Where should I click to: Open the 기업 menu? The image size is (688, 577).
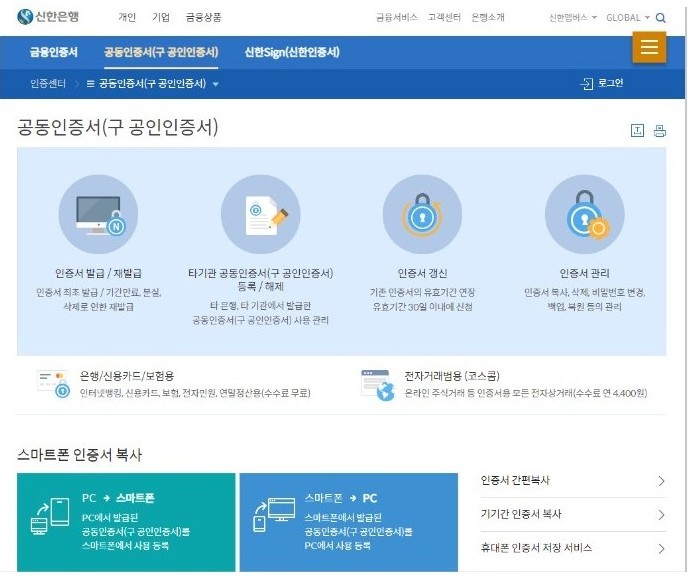click(161, 17)
